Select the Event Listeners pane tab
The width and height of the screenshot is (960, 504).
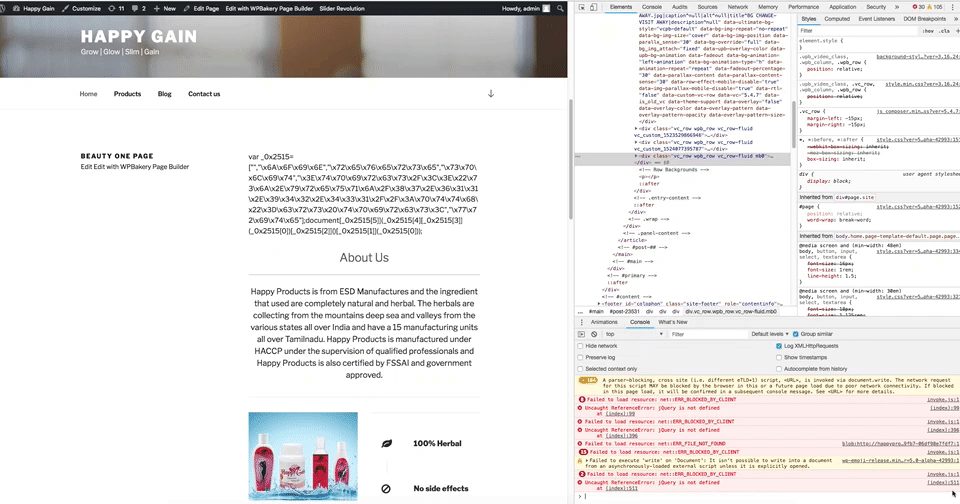pos(876,19)
